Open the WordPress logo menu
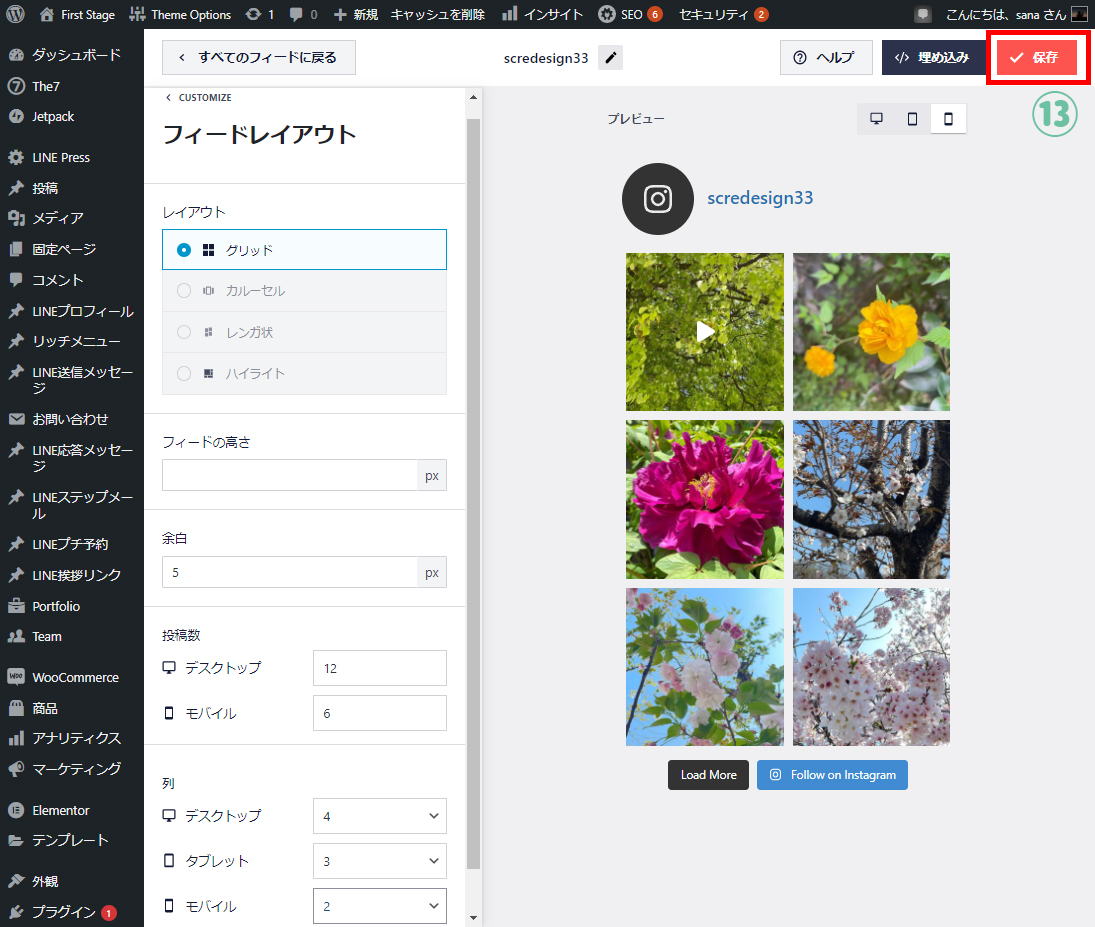The height and width of the screenshot is (927, 1095). click(x=14, y=14)
